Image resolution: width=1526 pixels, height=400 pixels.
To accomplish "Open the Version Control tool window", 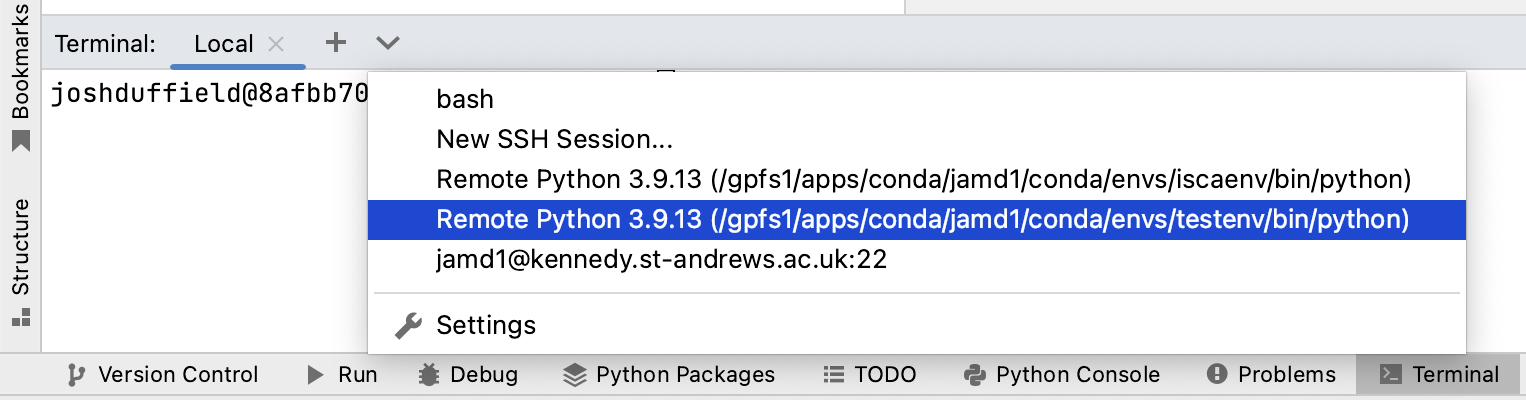I will point(162,375).
